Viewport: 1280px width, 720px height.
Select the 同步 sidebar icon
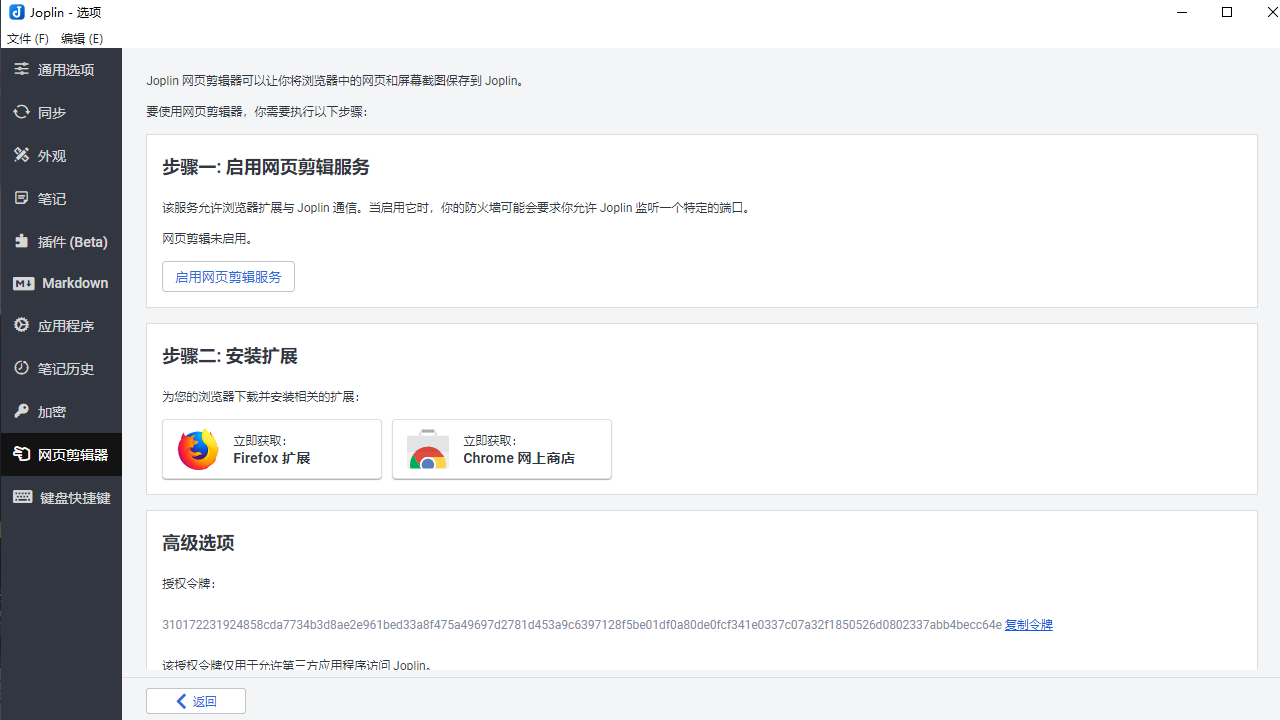(x=60, y=112)
